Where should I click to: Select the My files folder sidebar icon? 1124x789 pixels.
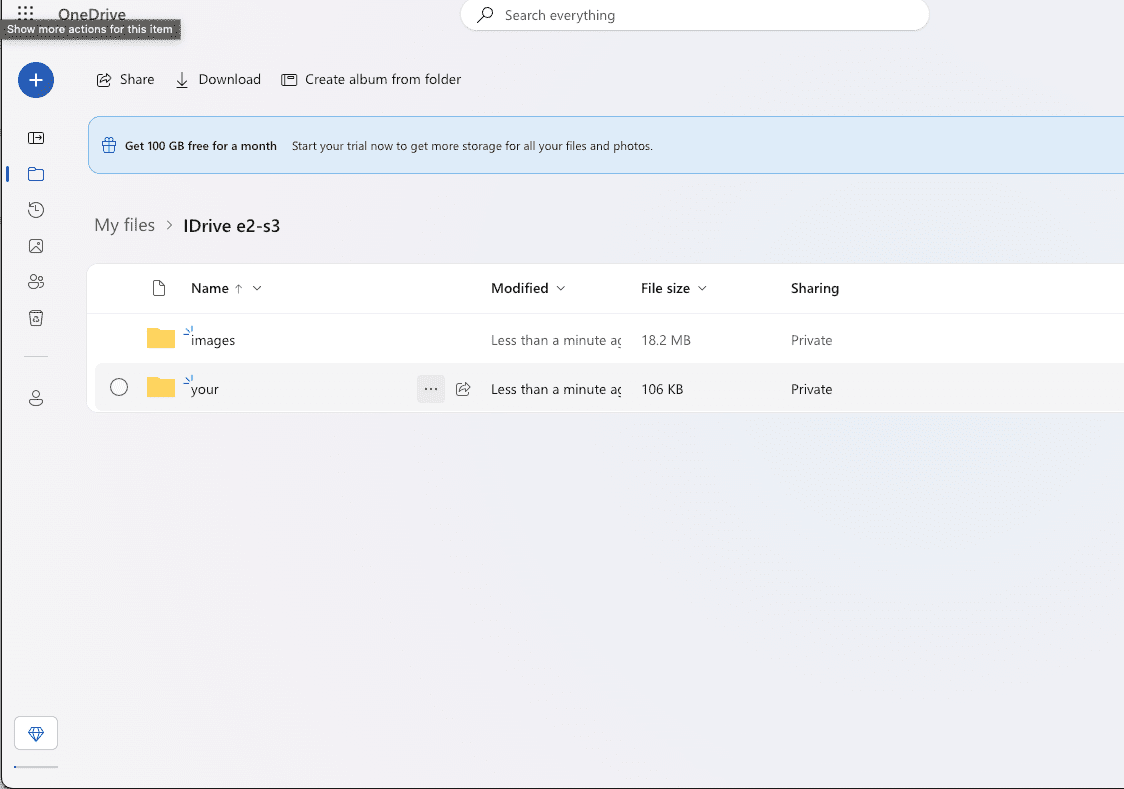pyautogui.click(x=36, y=174)
